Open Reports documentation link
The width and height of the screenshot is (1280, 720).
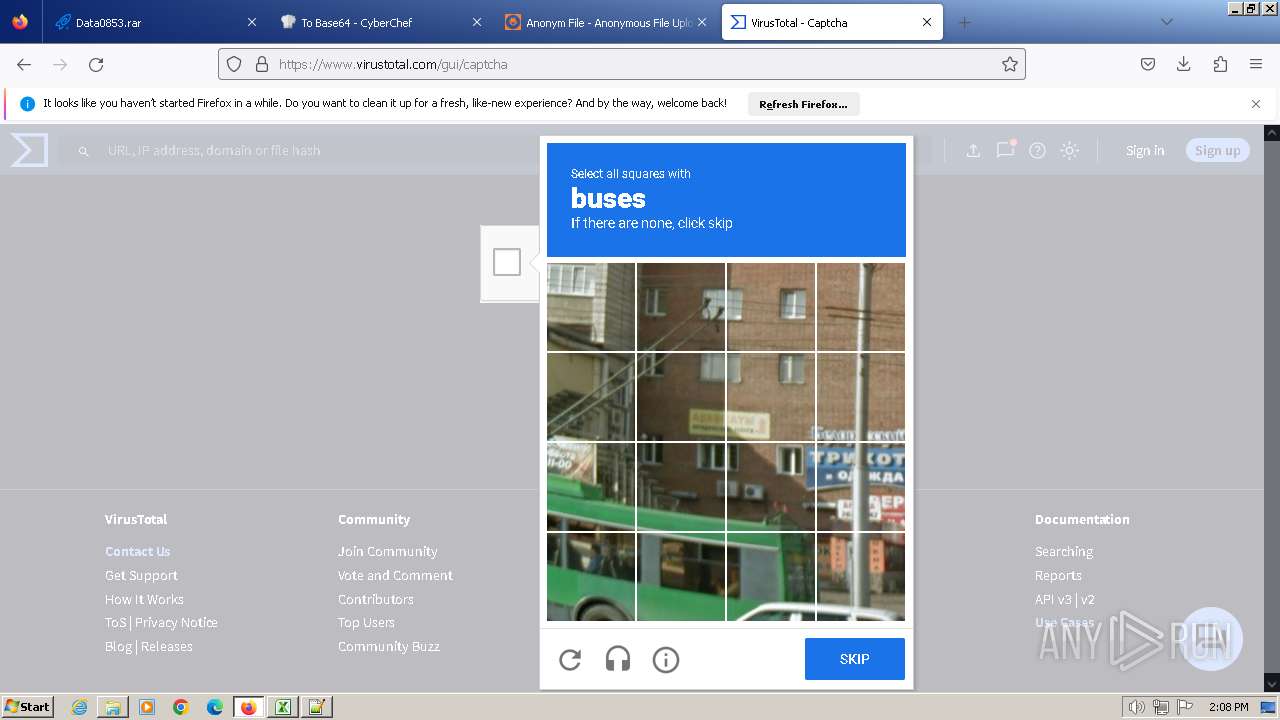pos(1058,575)
